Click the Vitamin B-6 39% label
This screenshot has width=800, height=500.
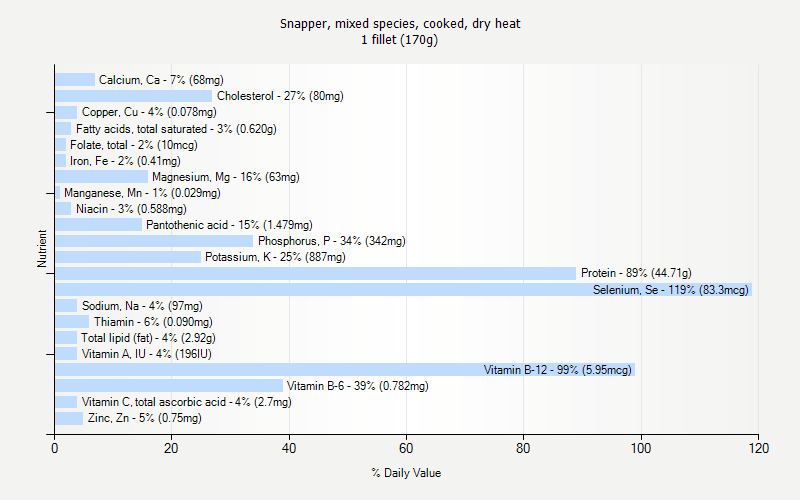click(358, 386)
